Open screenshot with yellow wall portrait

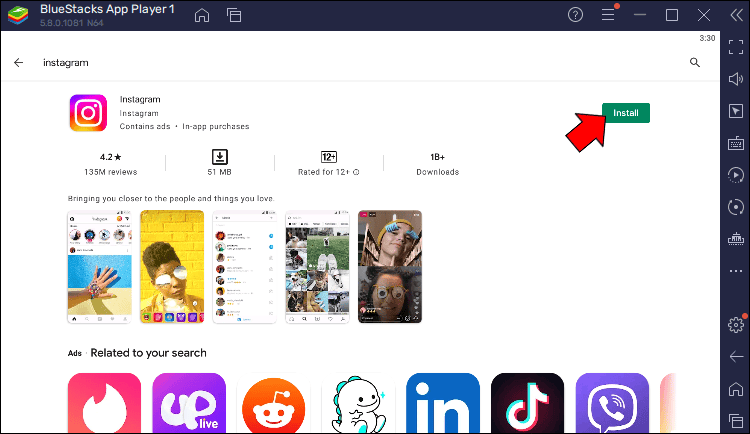(172, 267)
